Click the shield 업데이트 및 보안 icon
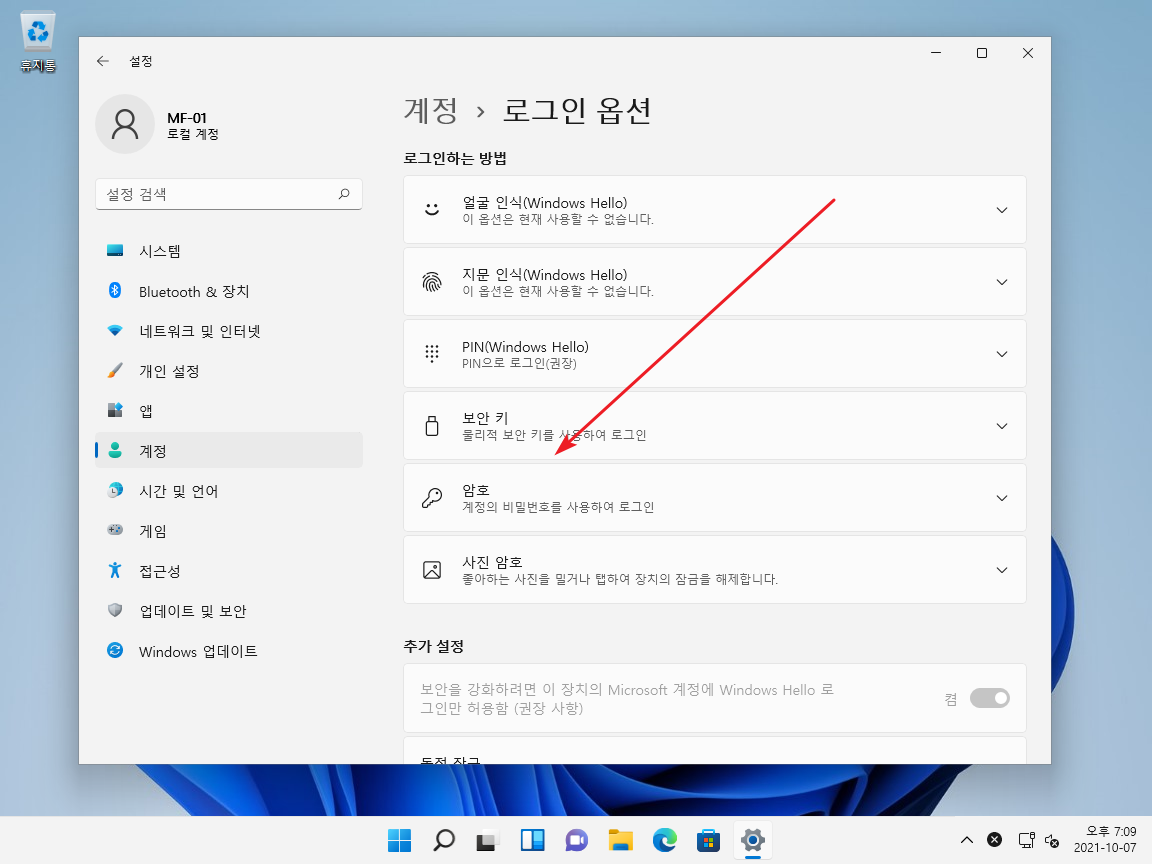The height and width of the screenshot is (864, 1152). pos(115,610)
